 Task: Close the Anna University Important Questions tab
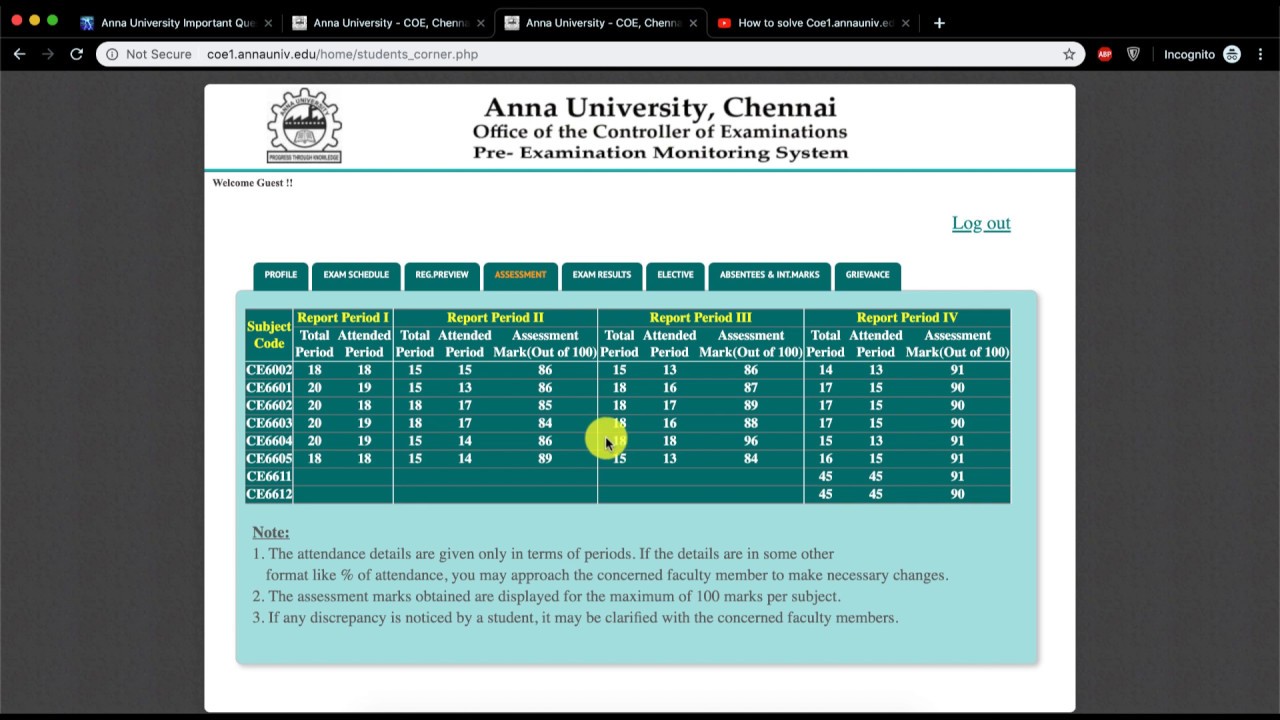268,22
